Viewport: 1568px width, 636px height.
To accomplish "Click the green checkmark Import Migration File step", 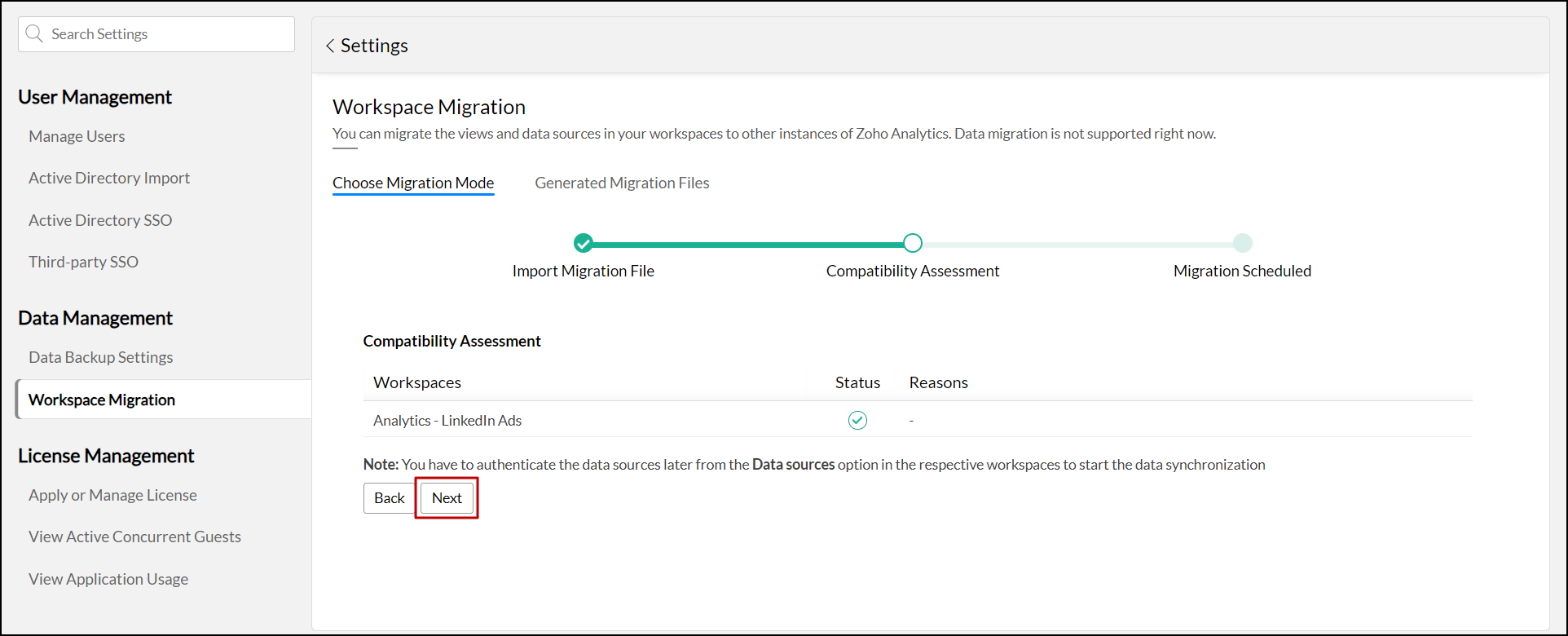I will point(583,243).
